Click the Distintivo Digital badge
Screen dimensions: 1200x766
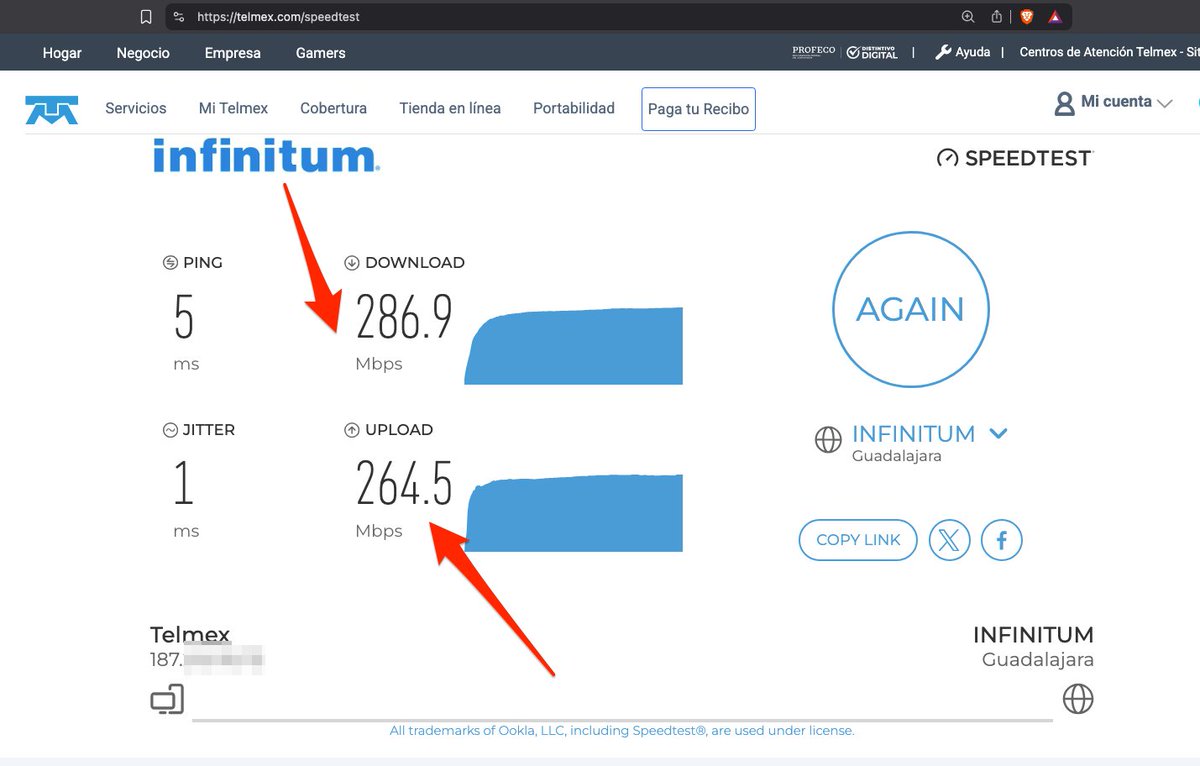coord(872,52)
